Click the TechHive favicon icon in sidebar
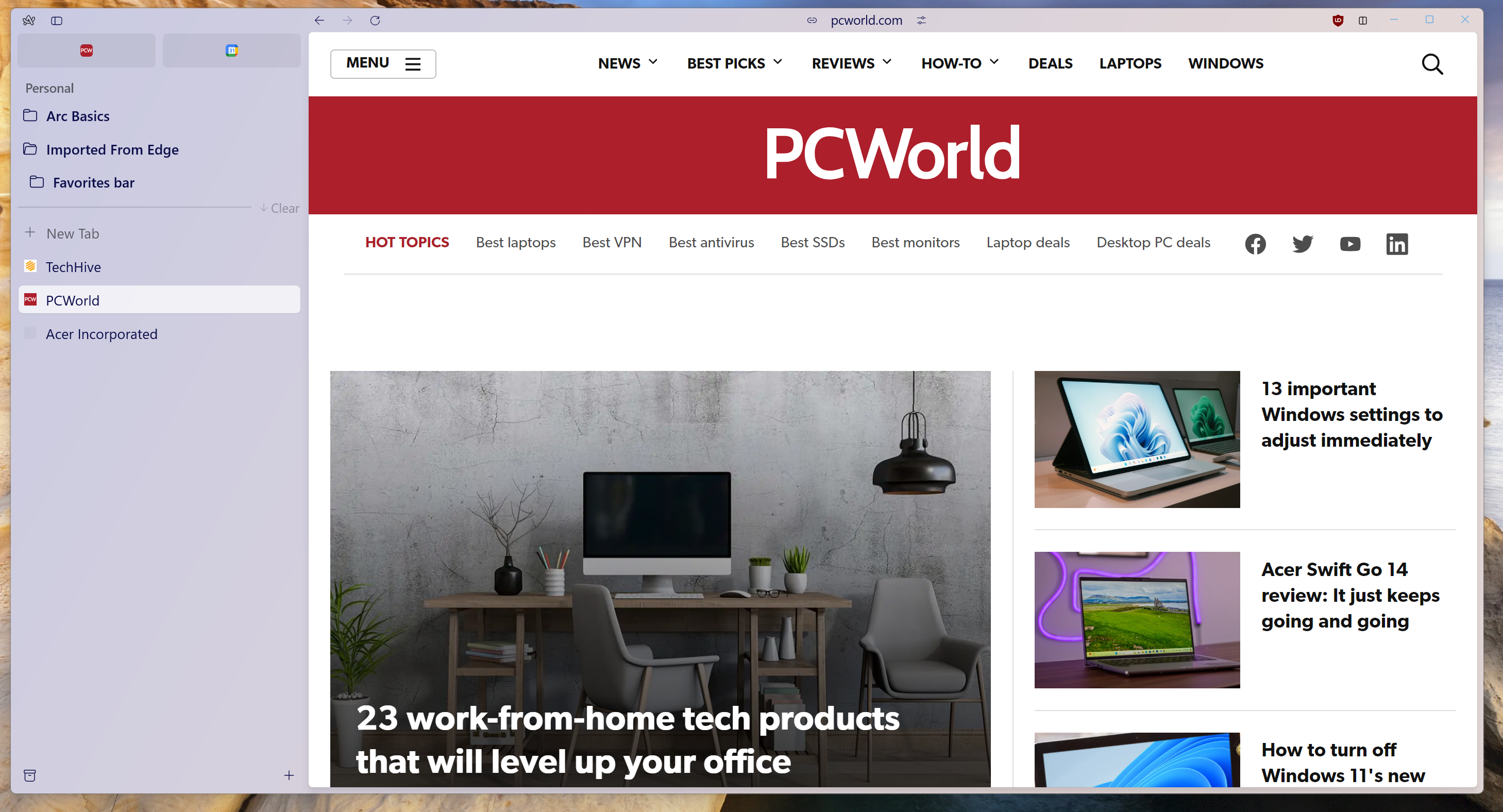 (31, 266)
